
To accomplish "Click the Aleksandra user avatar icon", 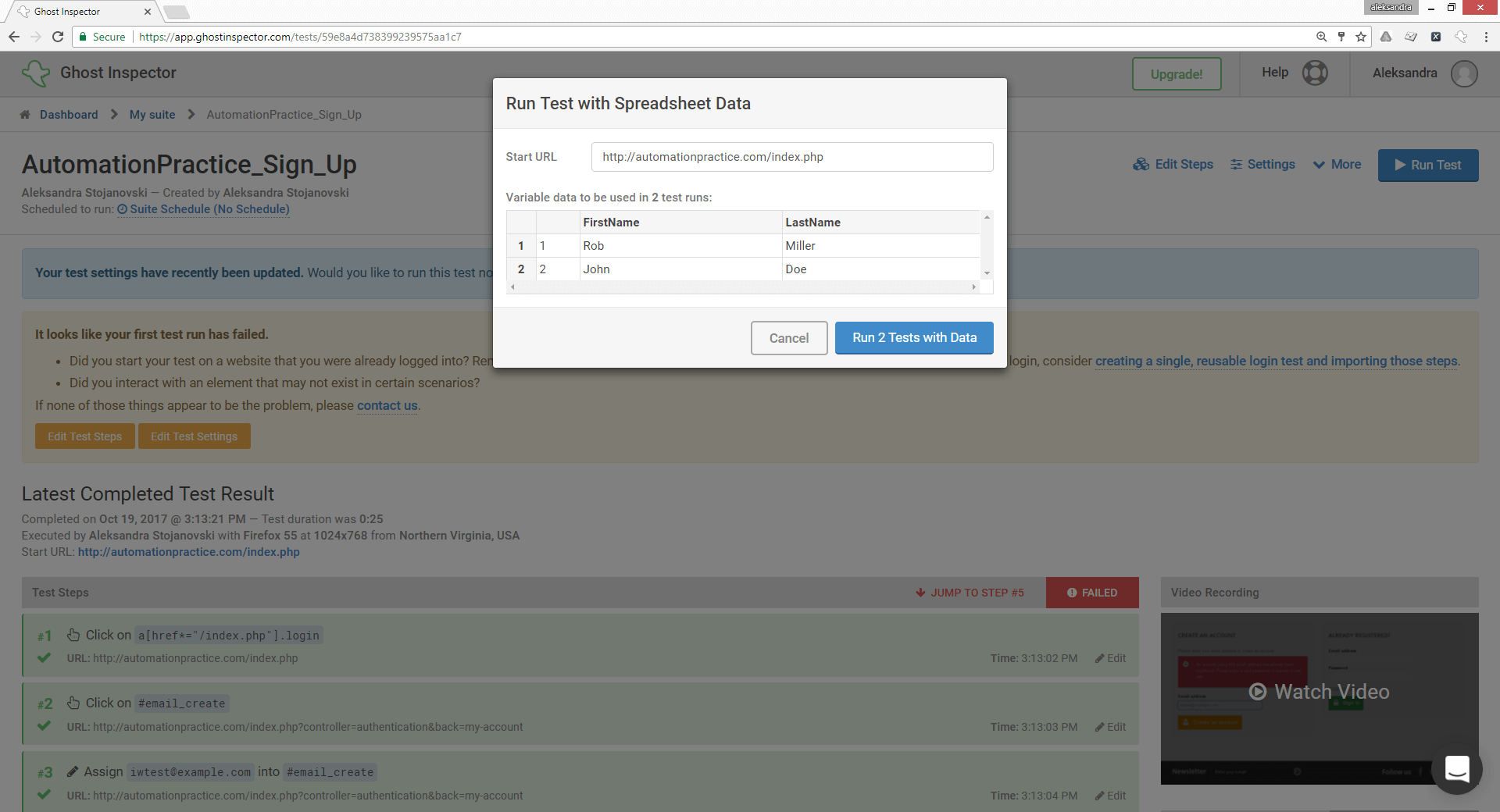I will (x=1464, y=73).
